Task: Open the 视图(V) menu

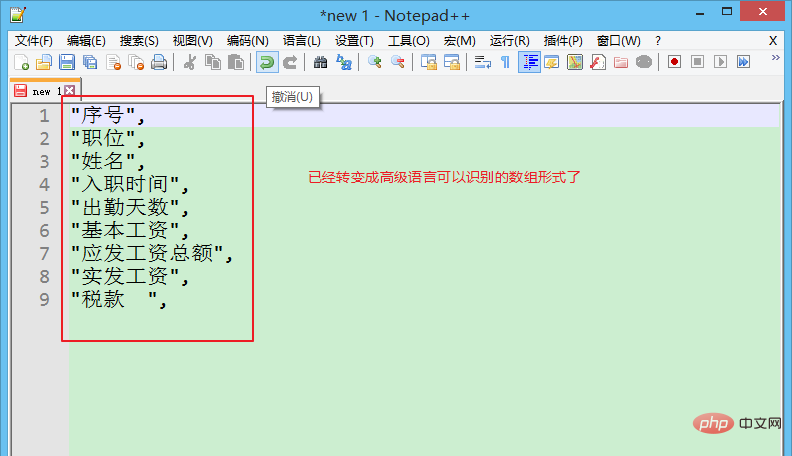Action: coord(192,41)
